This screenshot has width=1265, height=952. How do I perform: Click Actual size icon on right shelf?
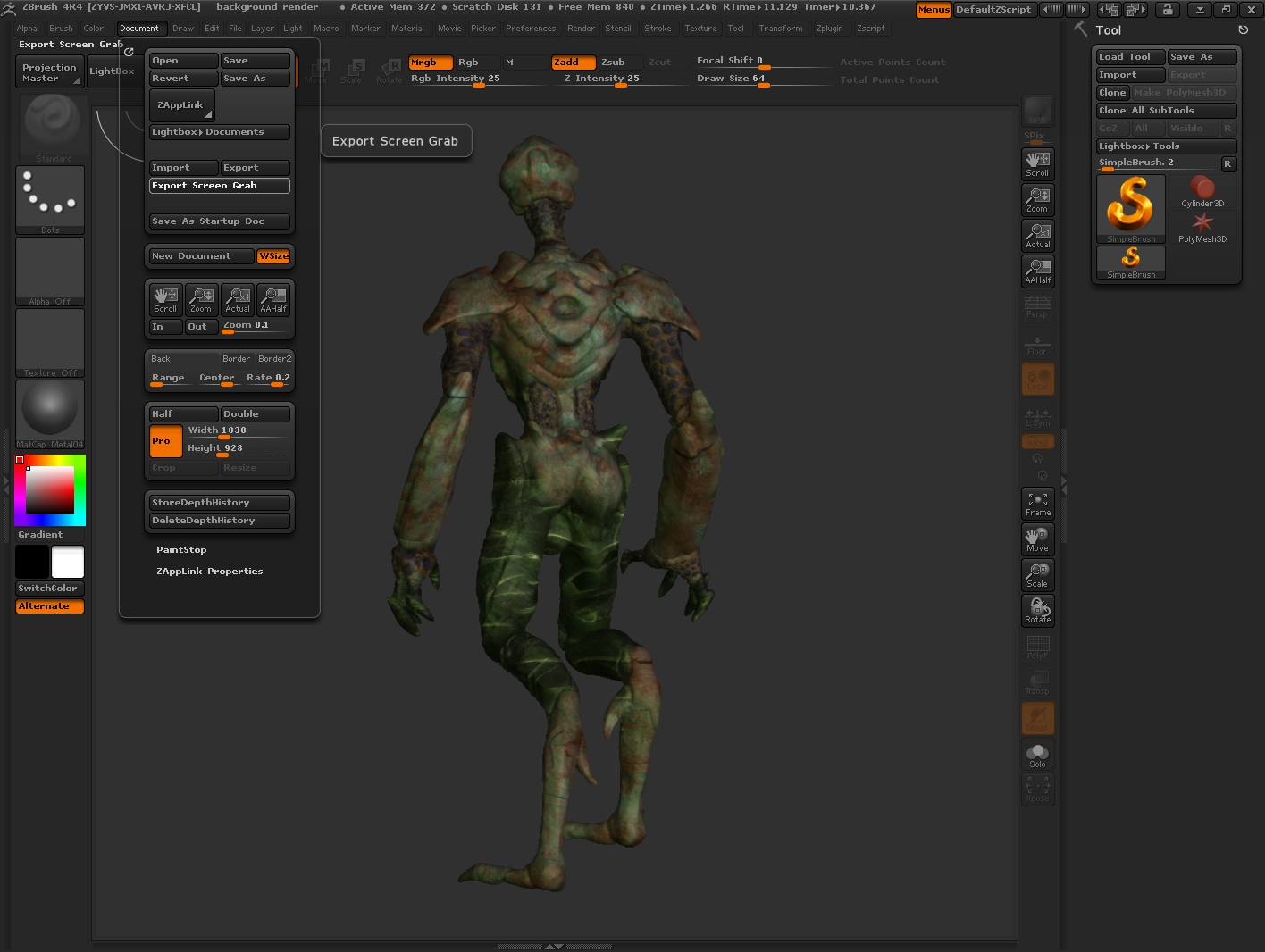(1037, 235)
